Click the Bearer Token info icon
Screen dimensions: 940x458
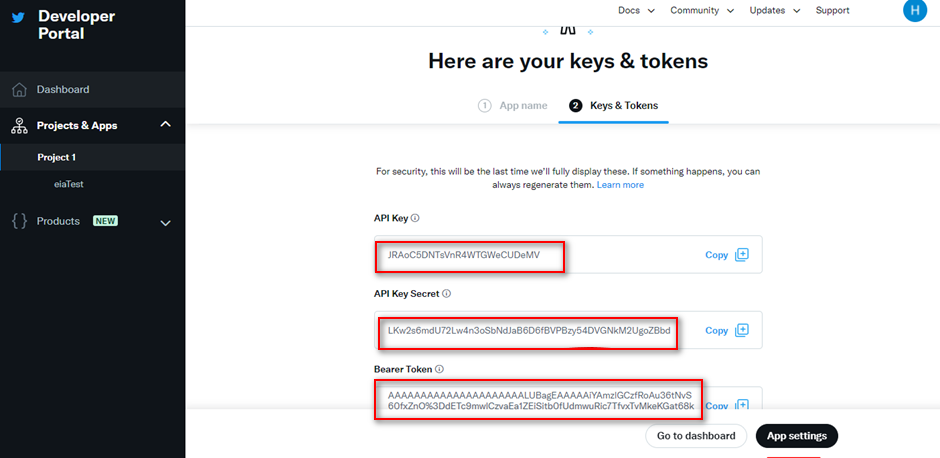click(x=439, y=369)
